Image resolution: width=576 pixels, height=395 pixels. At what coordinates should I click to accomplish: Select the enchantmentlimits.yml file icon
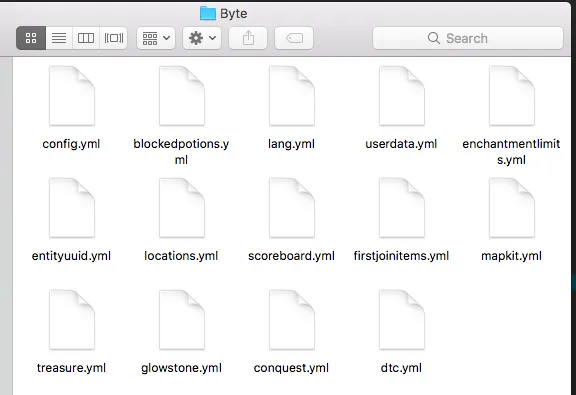tap(512, 96)
